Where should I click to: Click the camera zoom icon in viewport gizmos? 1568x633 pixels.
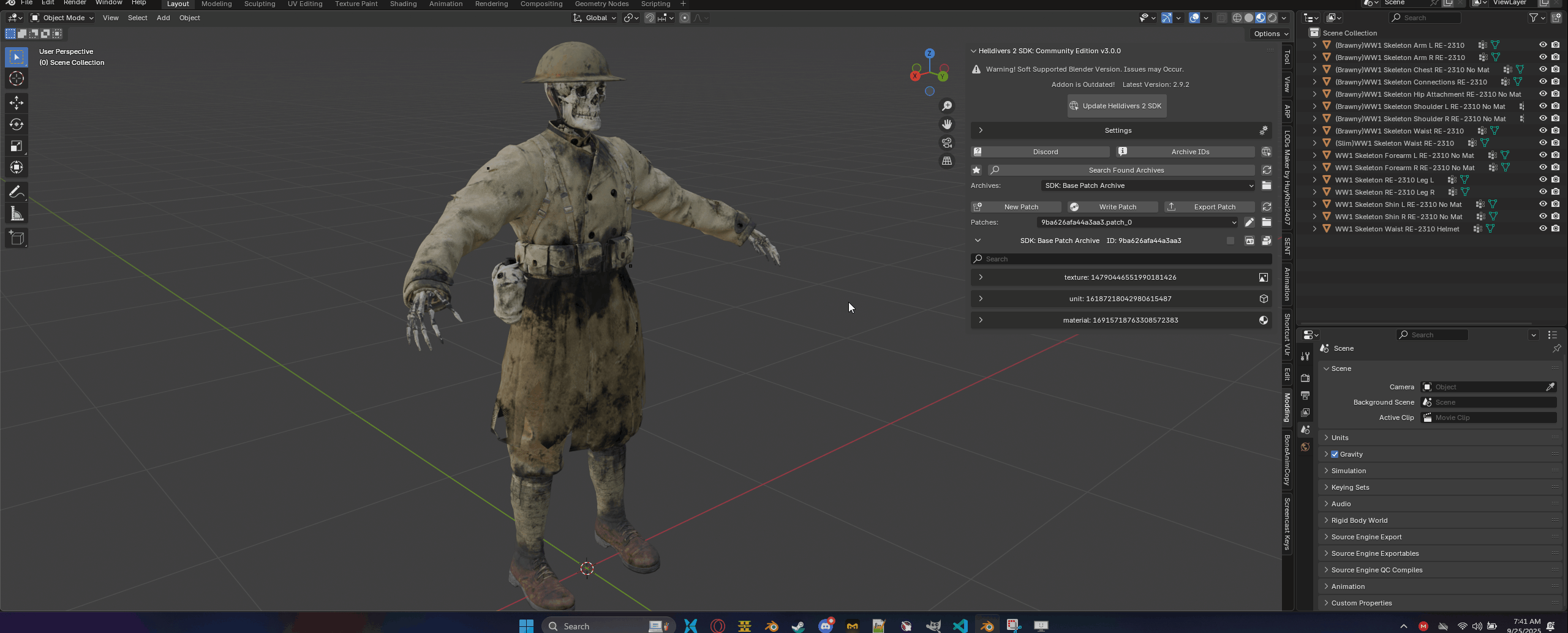[x=947, y=105]
